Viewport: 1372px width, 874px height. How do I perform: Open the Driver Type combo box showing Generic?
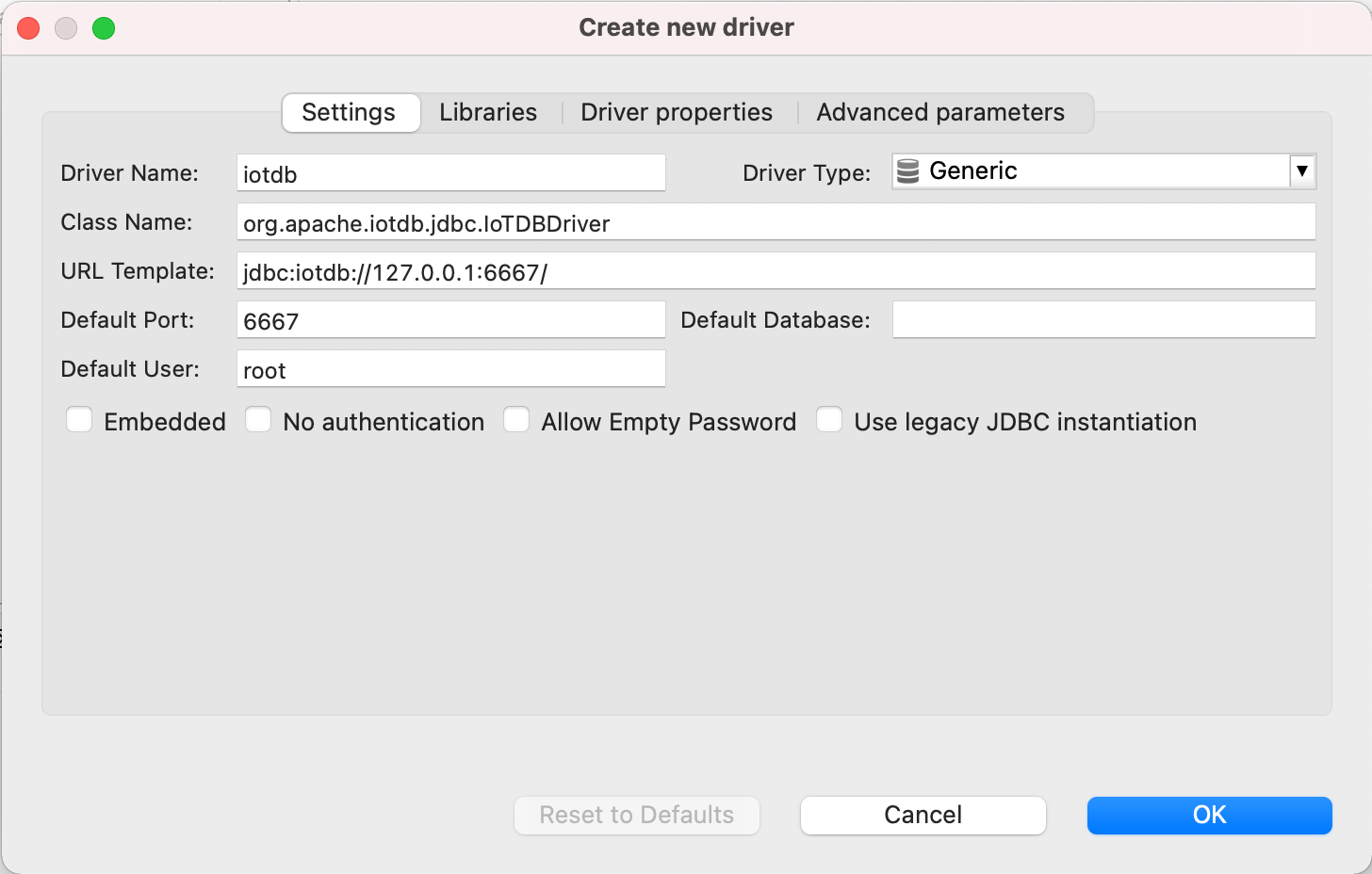1093,171
